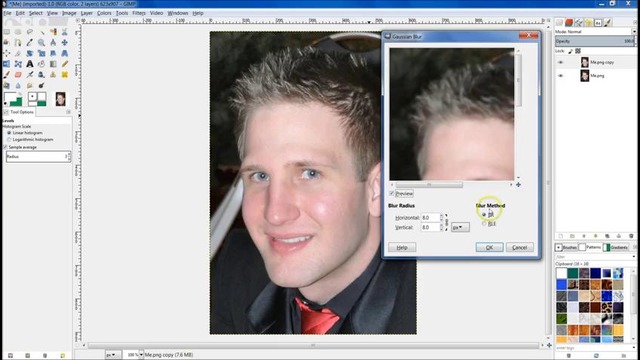Select the Scissors Select tool

tap(64, 31)
